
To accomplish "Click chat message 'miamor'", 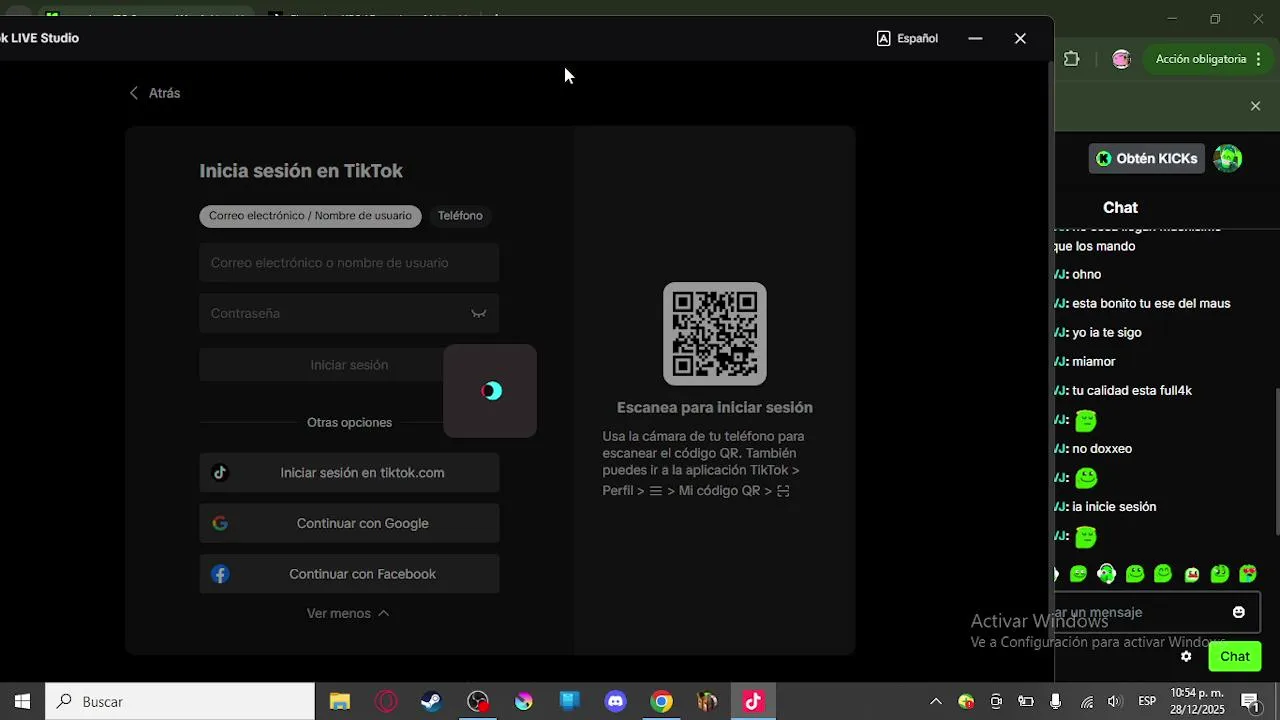I will (1093, 362).
